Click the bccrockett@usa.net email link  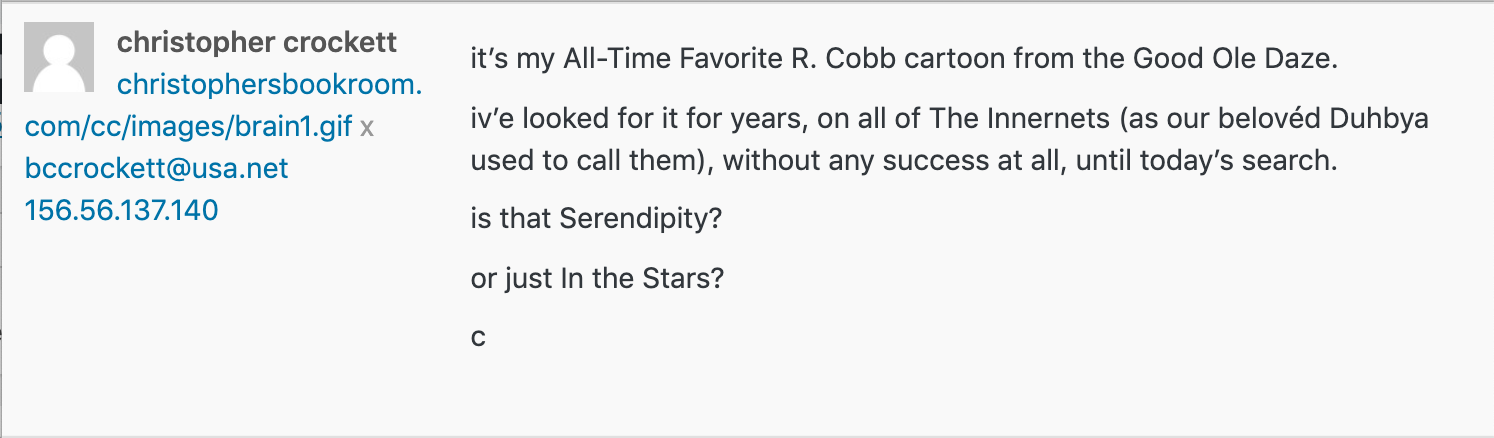click(156, 168)
